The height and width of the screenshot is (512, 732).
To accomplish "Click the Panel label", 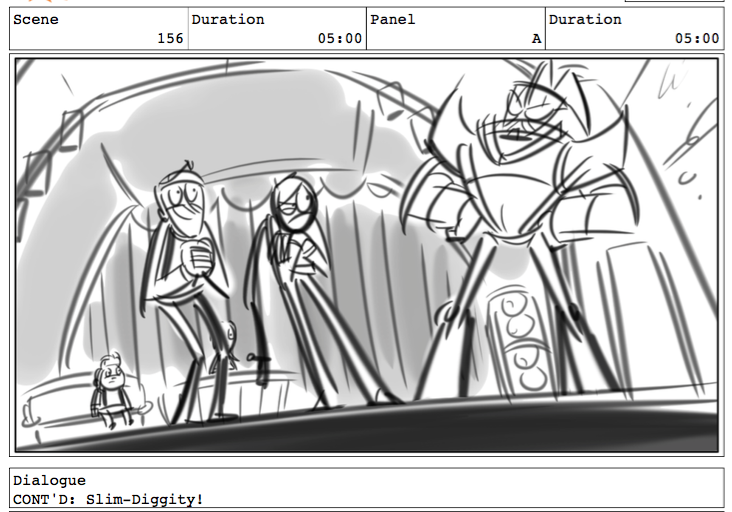I will (393, 20).
